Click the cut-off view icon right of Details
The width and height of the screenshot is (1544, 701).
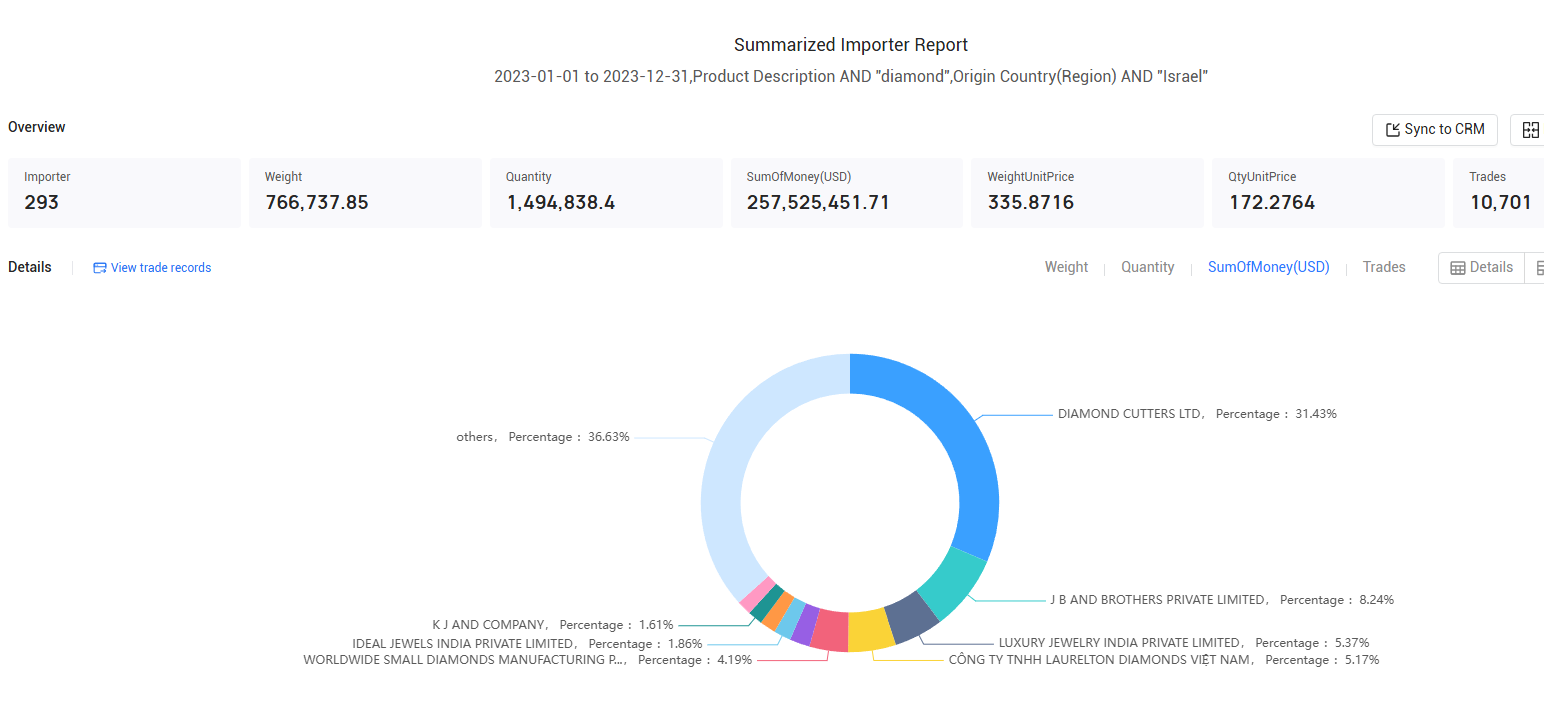coord(1537,267)
